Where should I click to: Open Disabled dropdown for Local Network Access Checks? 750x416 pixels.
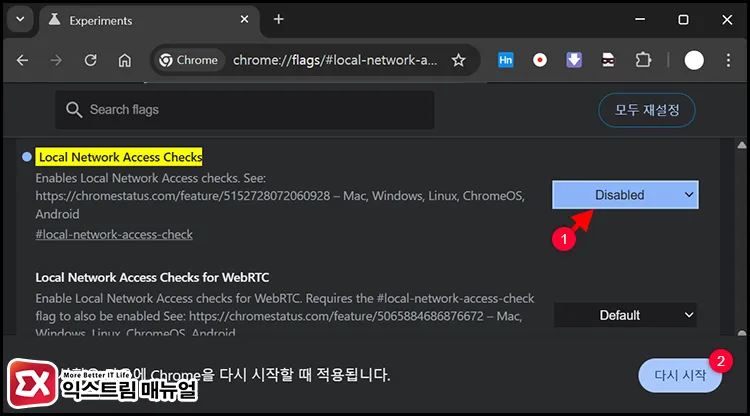(625, 195)
